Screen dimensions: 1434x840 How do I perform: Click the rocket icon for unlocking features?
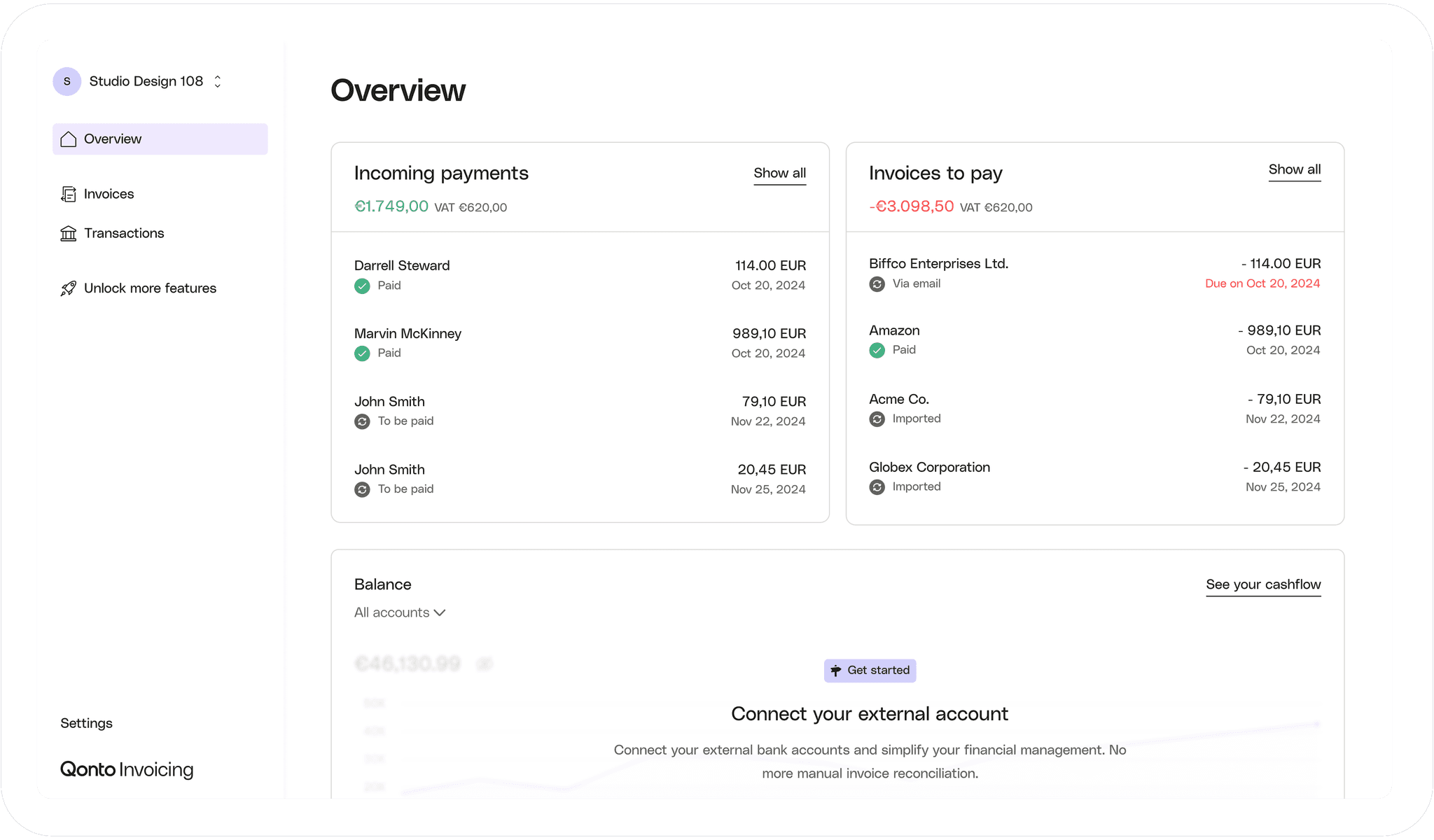pos(68,288)
